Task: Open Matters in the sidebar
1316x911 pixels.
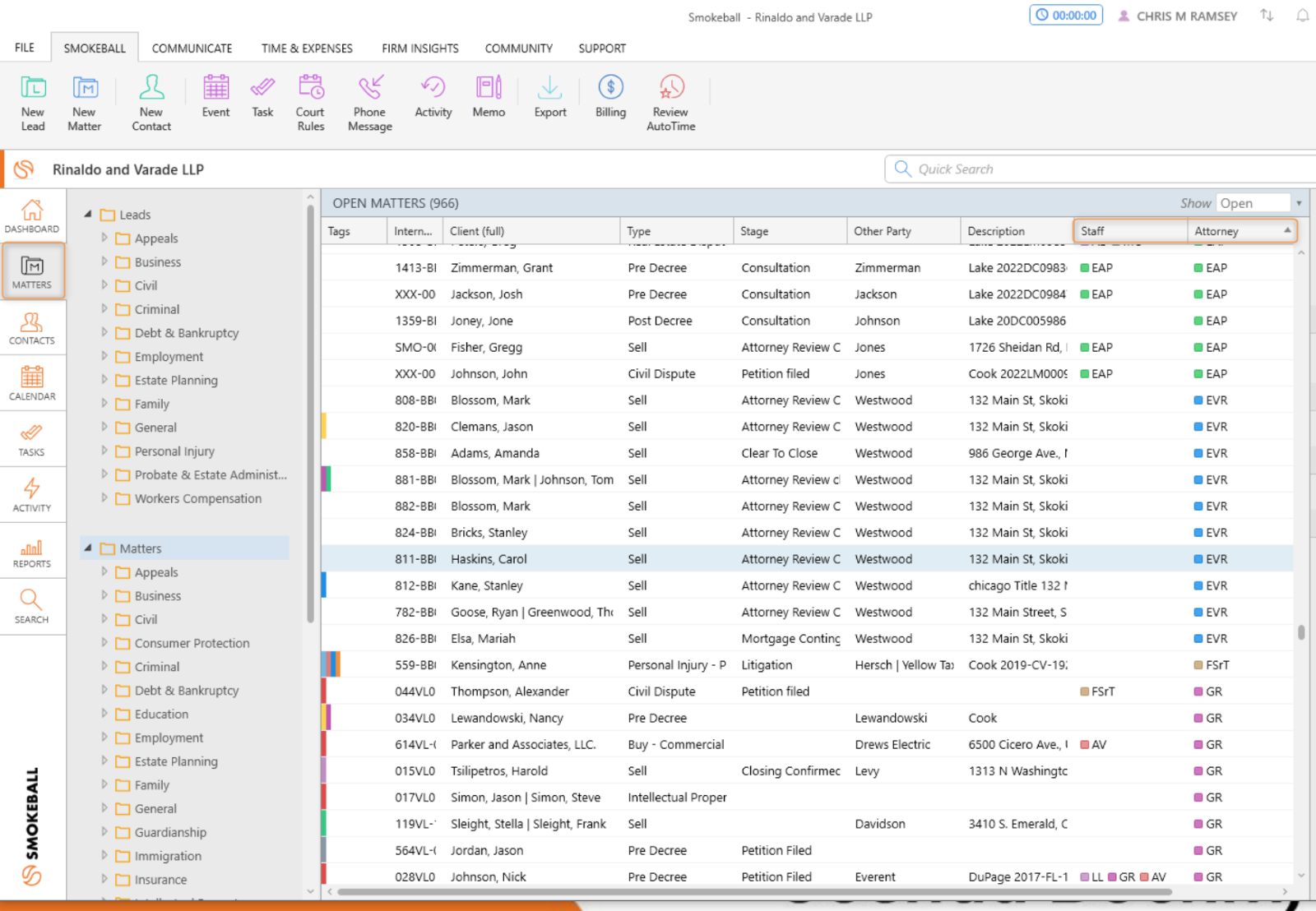Action: (x=32, y=271)
